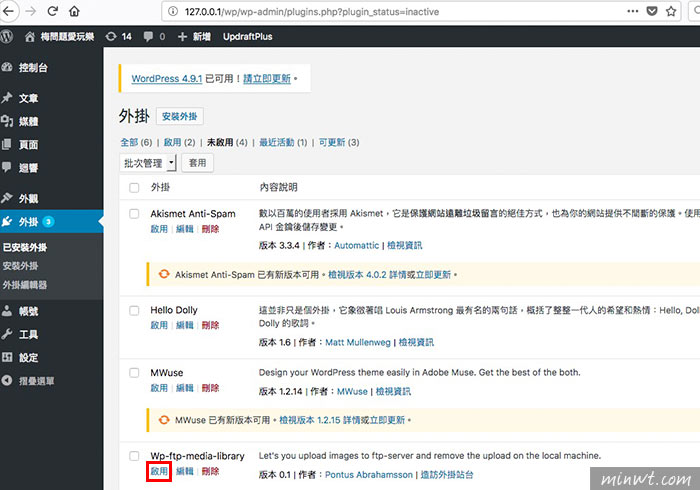Click the Akismet update notice refresh icon
700x490 pixels.
[164, 274]
